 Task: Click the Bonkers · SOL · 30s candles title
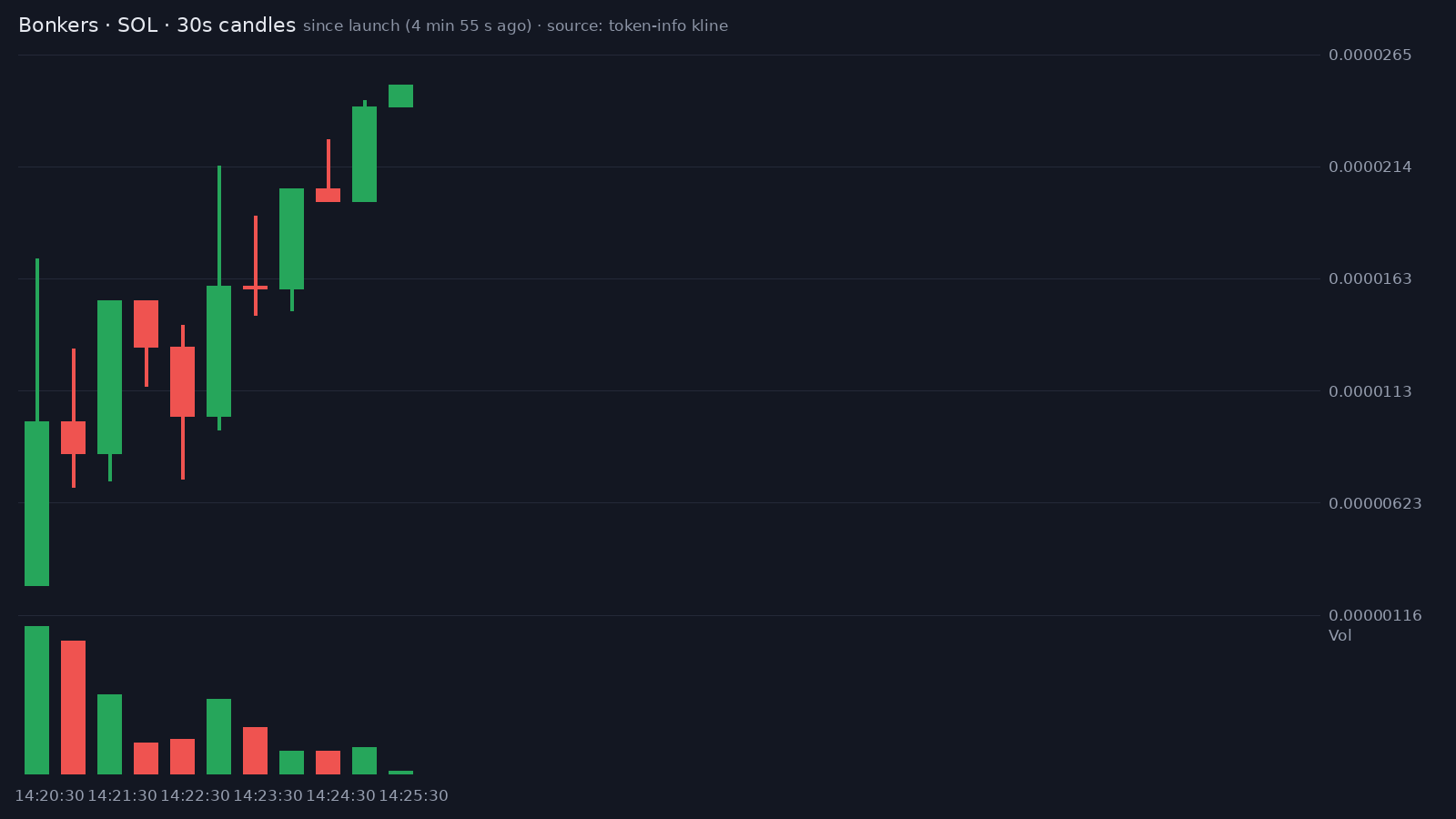pyautogui.click(x=157, y=25)
